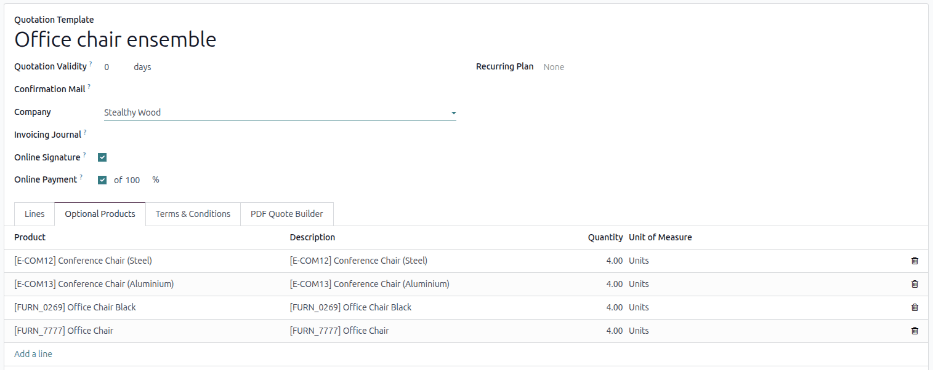Open the Company dropdown arrow
The width and height of the screenshot is (933, 370).
point(453,112)
